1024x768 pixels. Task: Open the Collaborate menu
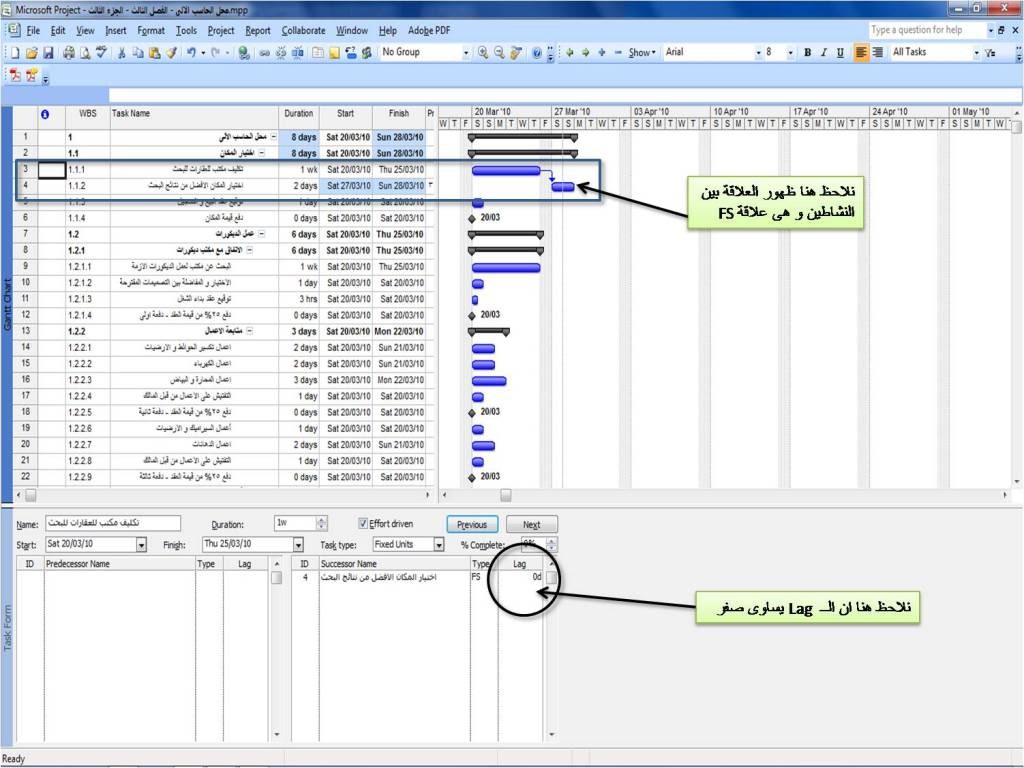pos(303,31)
